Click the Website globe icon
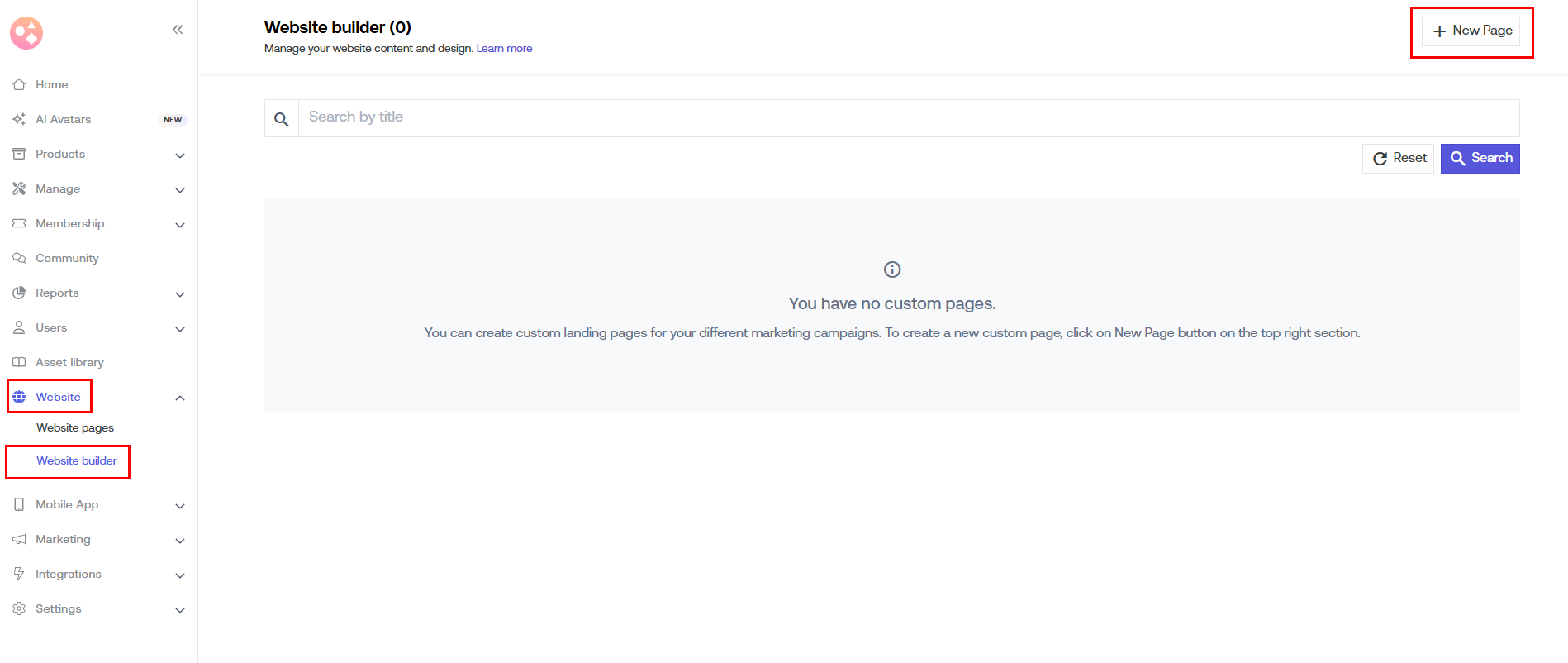1568x663 pixels. click(x=19, y=397)
